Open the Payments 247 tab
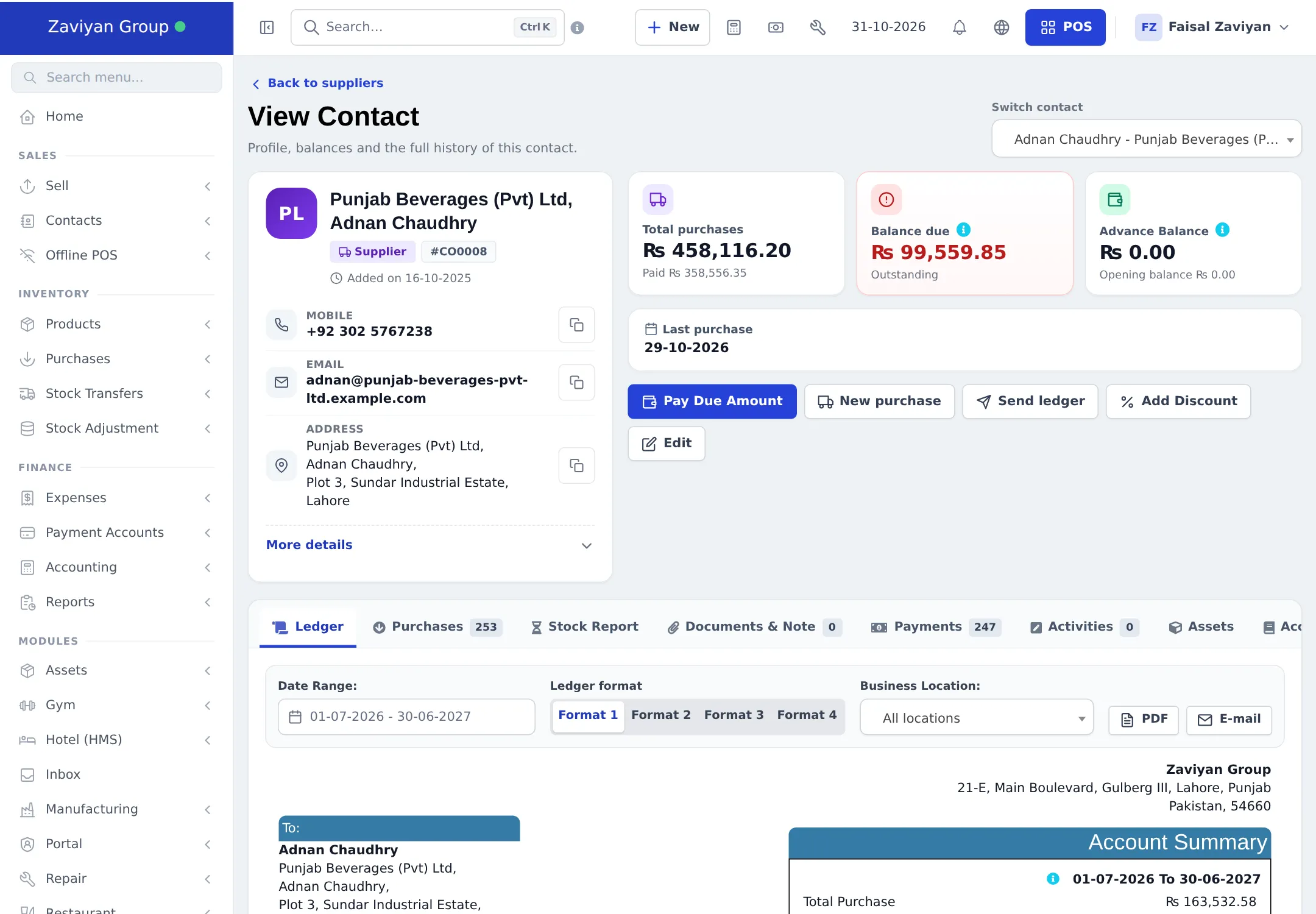 pos(936,627)
